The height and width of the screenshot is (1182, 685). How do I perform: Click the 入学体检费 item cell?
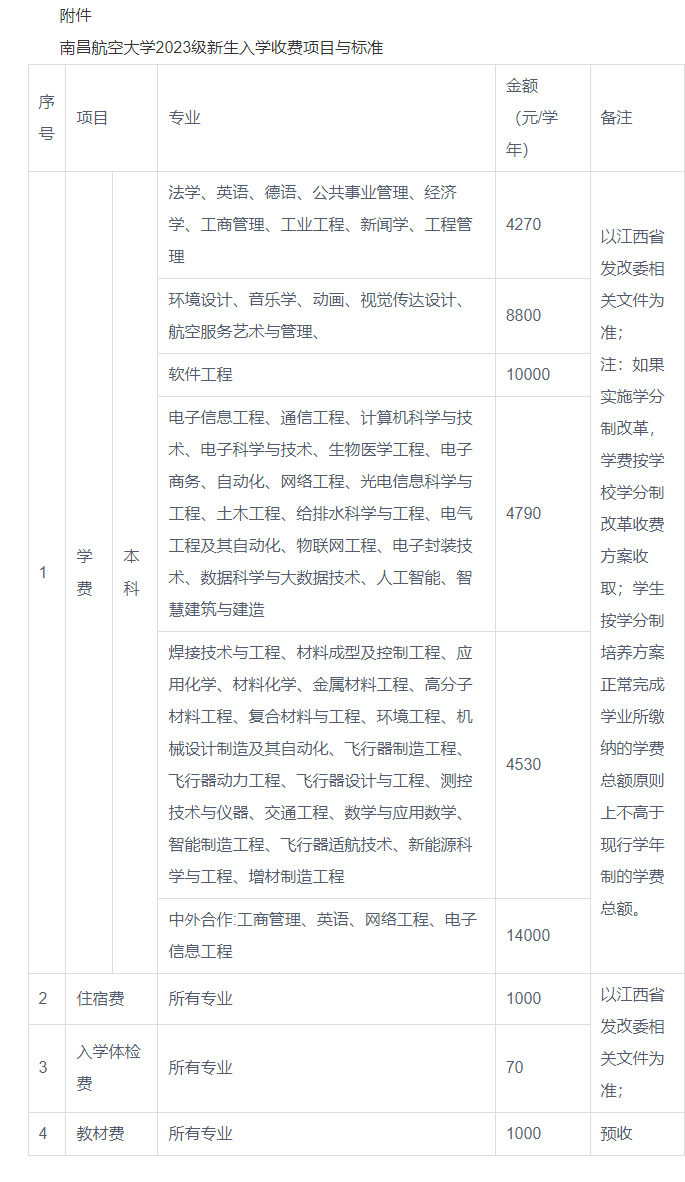[x=112, y=1068]
